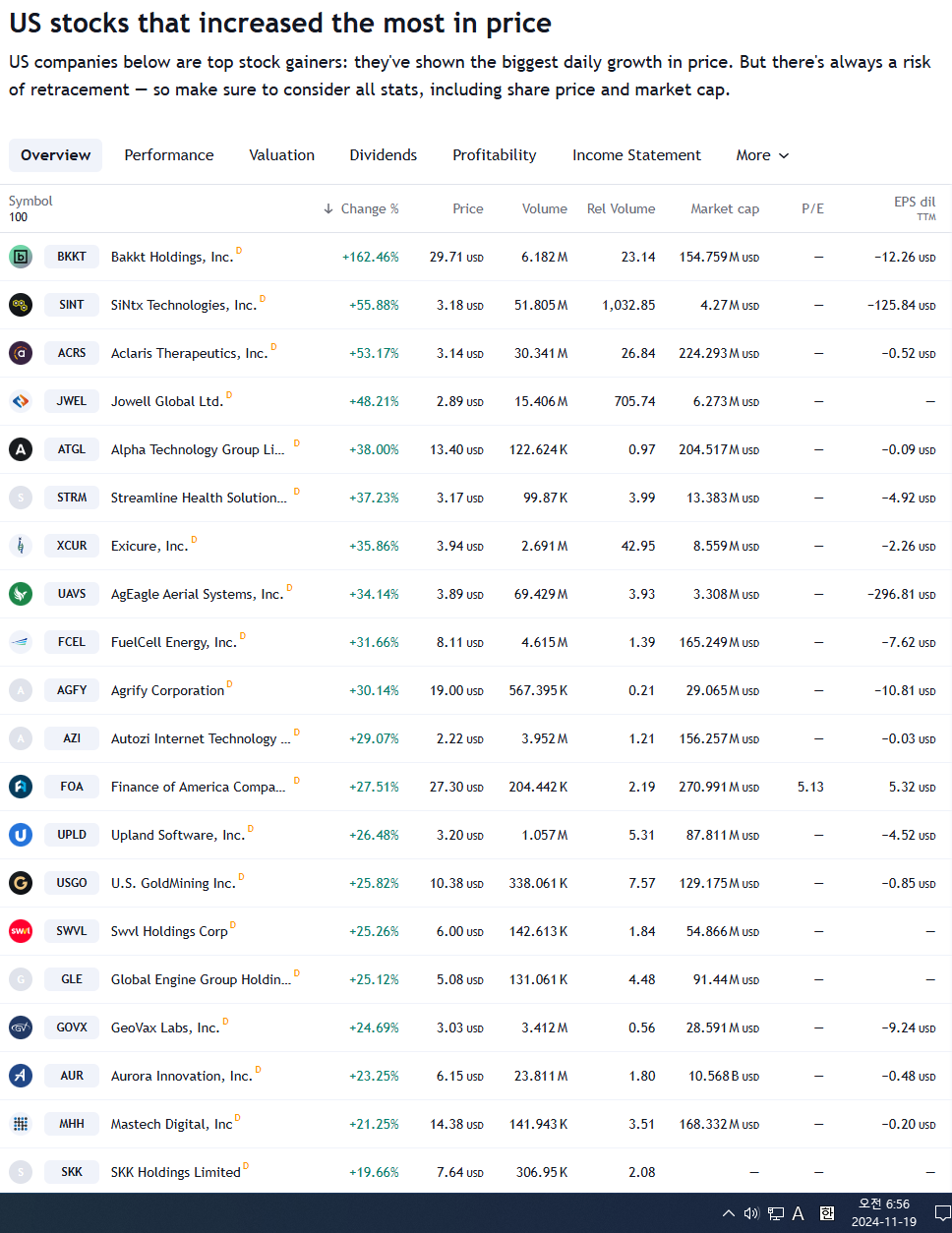Show hidden system tray icons
Viewport: 952px width, 1233px height.
point(729,1213)
